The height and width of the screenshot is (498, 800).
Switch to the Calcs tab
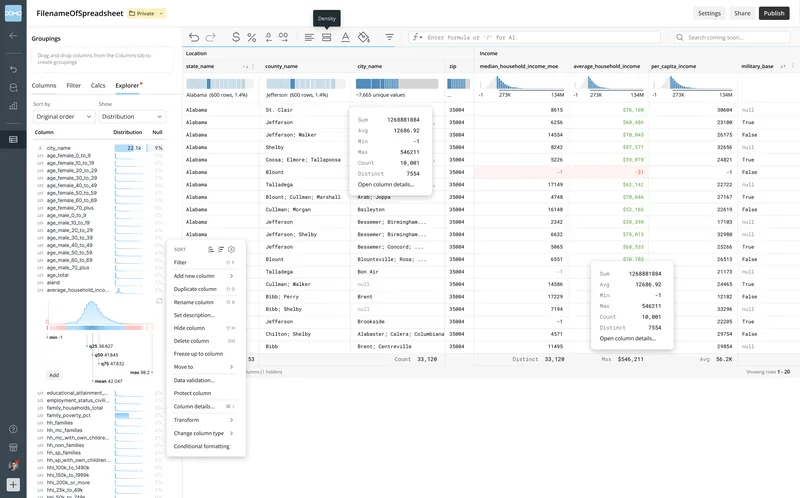click(98, 86)
